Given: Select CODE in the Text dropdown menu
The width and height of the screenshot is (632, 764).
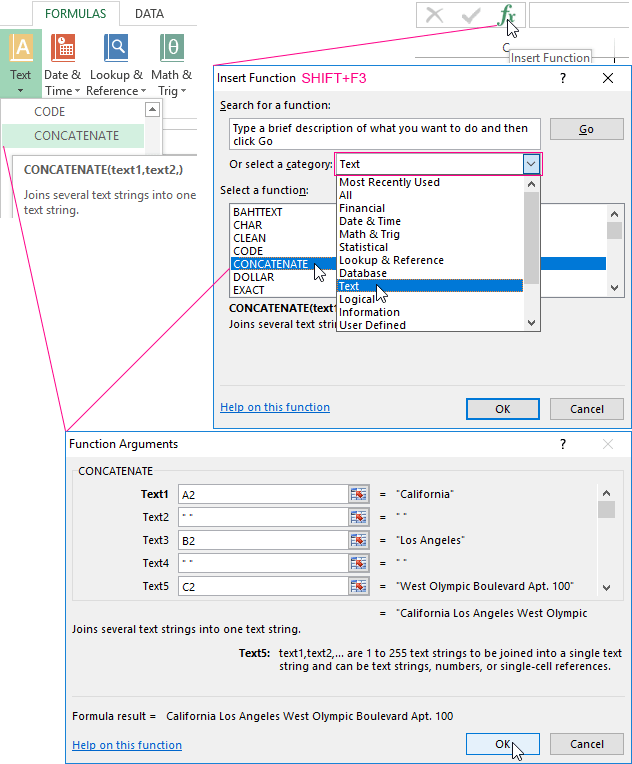Looking at the screenshot, I should (x=73, y=112).
